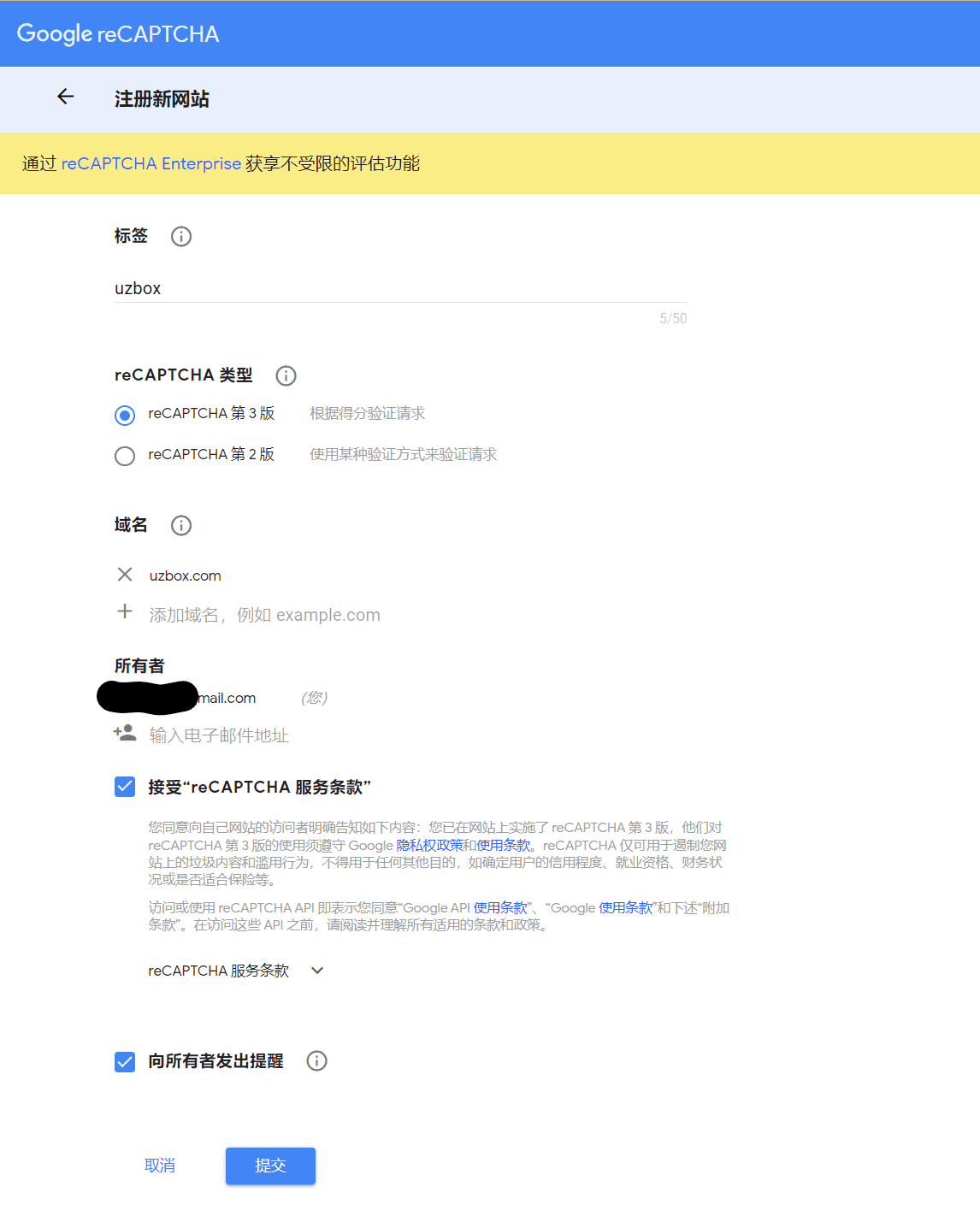Click the reCAPTCHA 类型 info icon
The height and width of the screenshot is (1222, 980).
click(286, 375)
